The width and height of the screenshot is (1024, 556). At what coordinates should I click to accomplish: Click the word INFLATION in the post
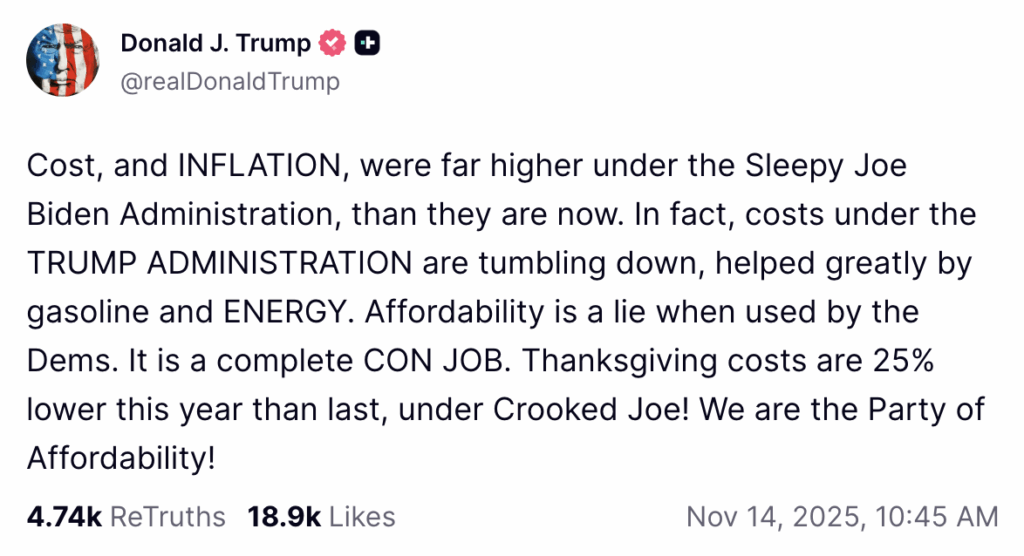pyautogui.click(x=257, y=165)
